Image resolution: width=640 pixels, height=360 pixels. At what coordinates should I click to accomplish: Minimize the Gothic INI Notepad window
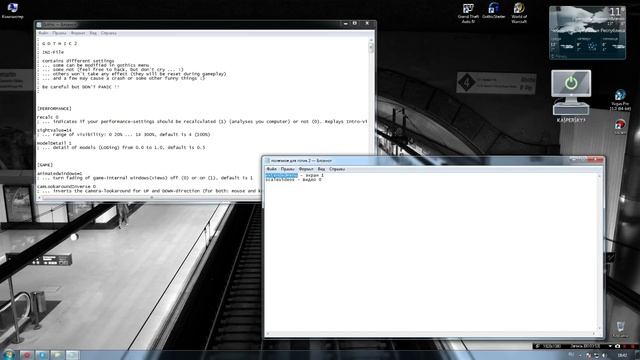click(345, 24)
